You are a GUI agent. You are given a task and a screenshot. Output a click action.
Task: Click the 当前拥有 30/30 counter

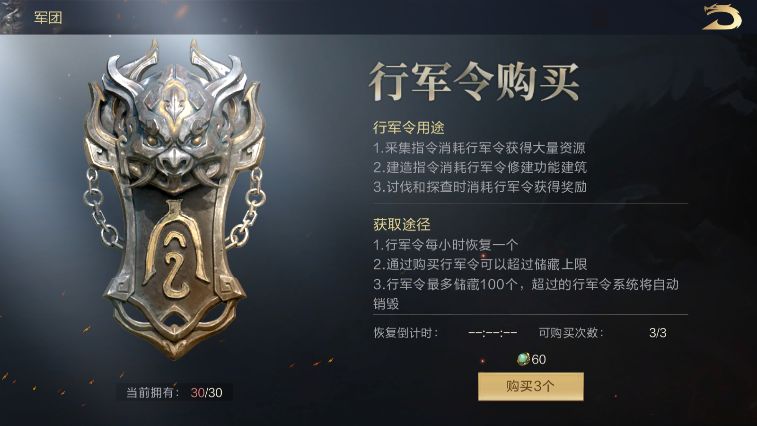tap(174, 392)
